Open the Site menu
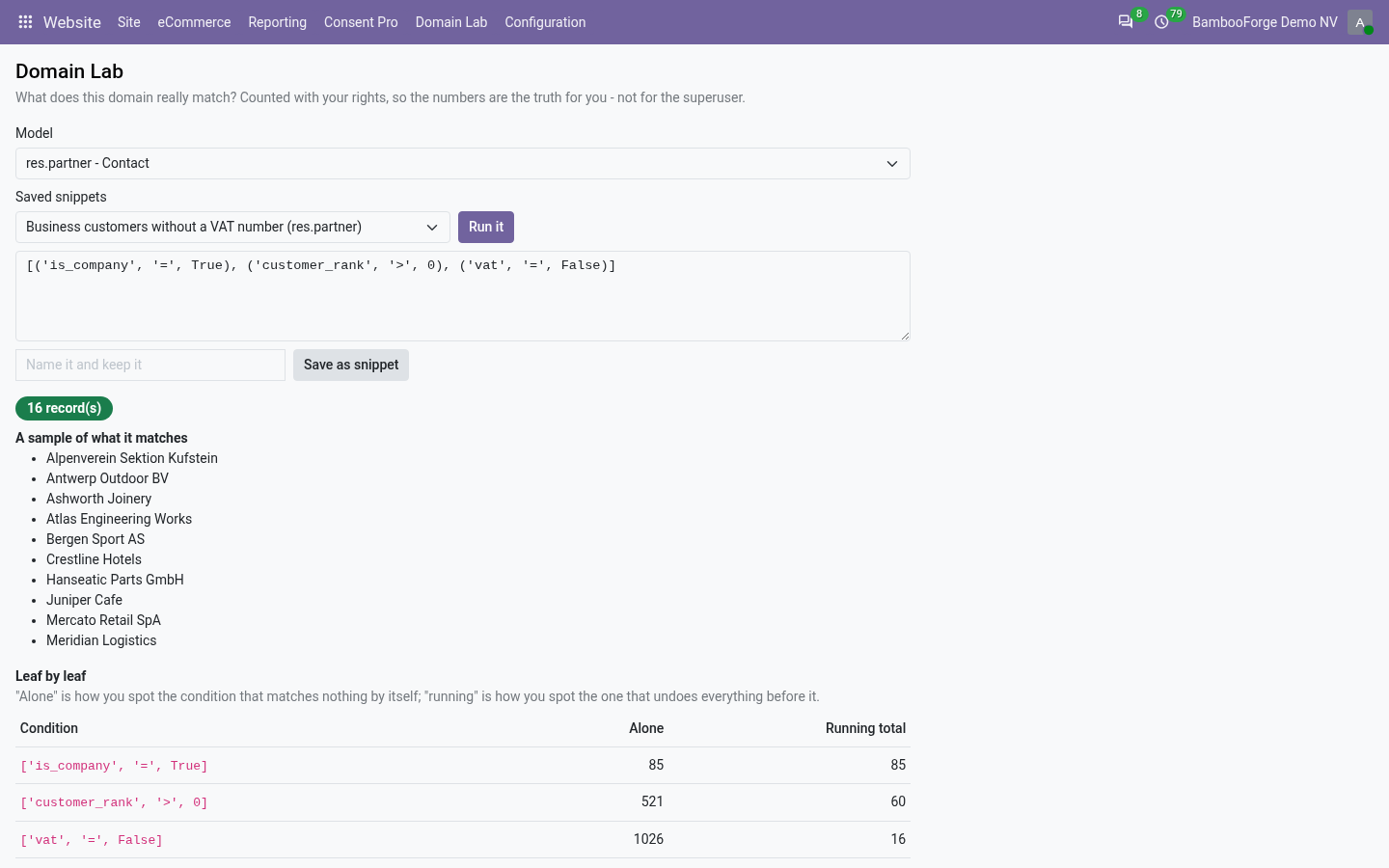This screenshot has width=1389, height=868. click(x=129, y=22)
